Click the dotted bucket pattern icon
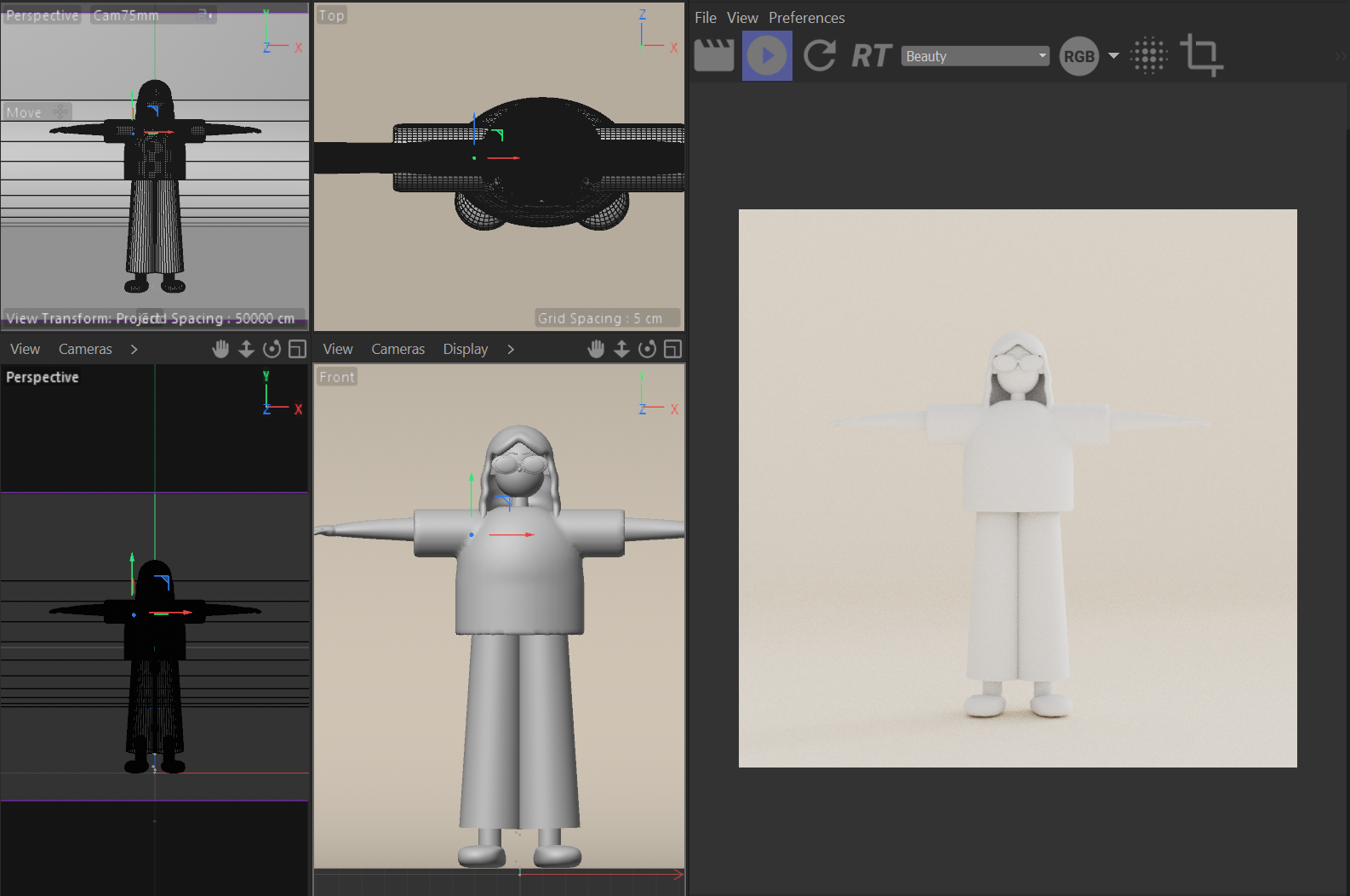Image resolution: width=1350 pixels, height=896 pixels. (1149, 56)
